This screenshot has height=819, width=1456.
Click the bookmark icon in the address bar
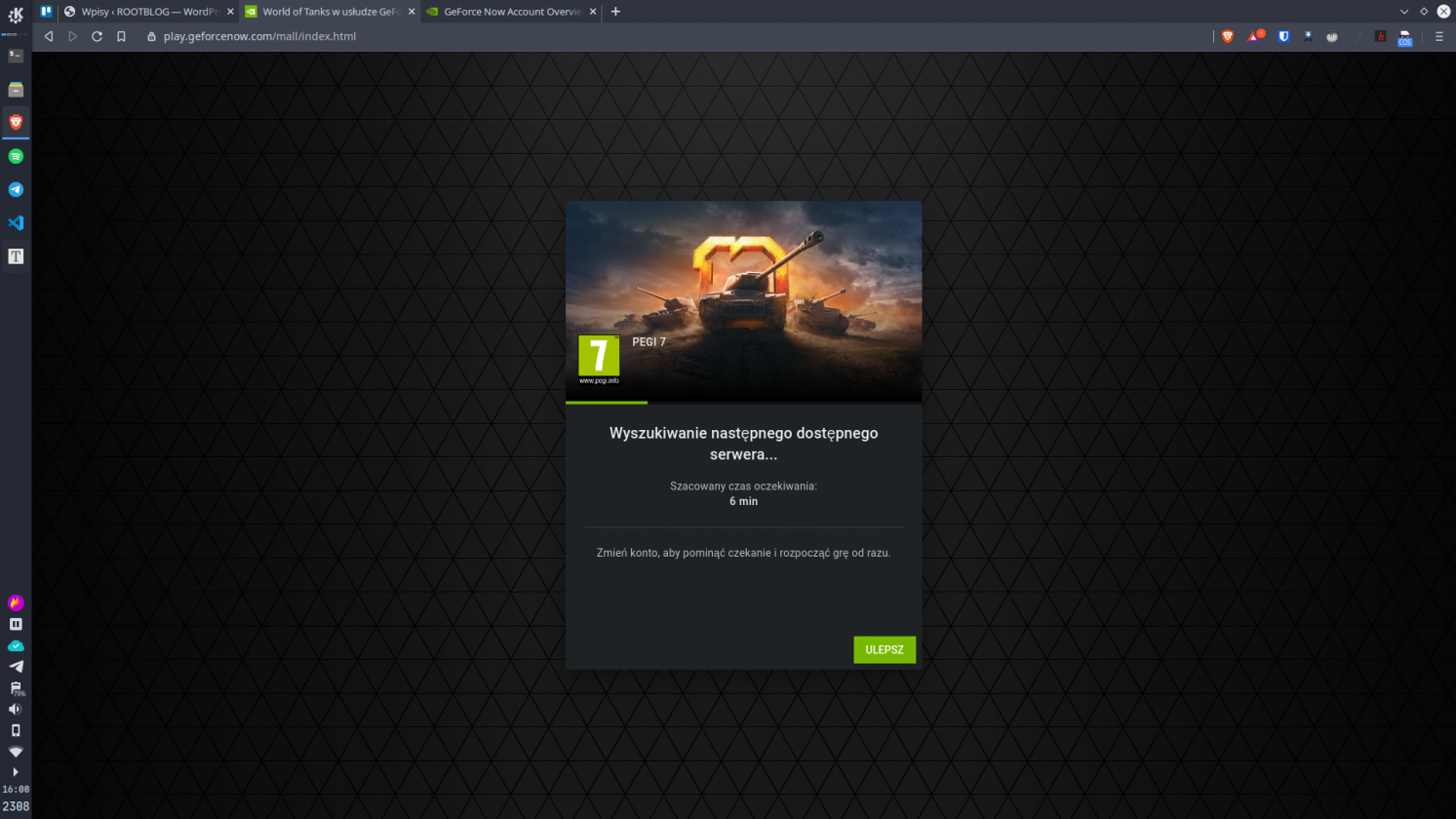(x=121, y=36)
